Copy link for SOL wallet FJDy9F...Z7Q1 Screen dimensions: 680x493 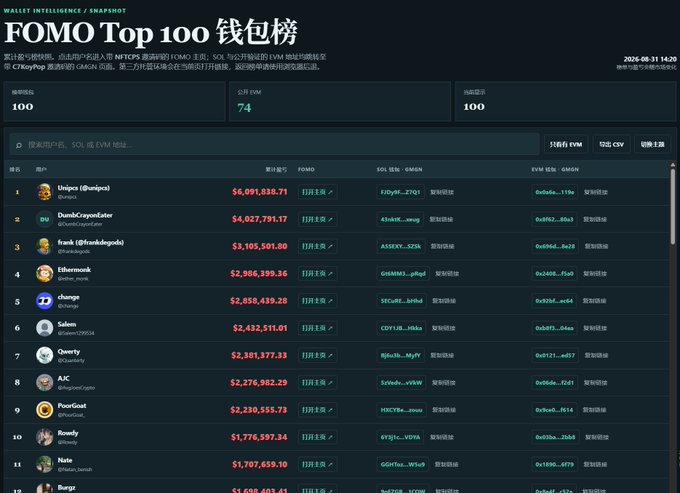click(442, 192)
